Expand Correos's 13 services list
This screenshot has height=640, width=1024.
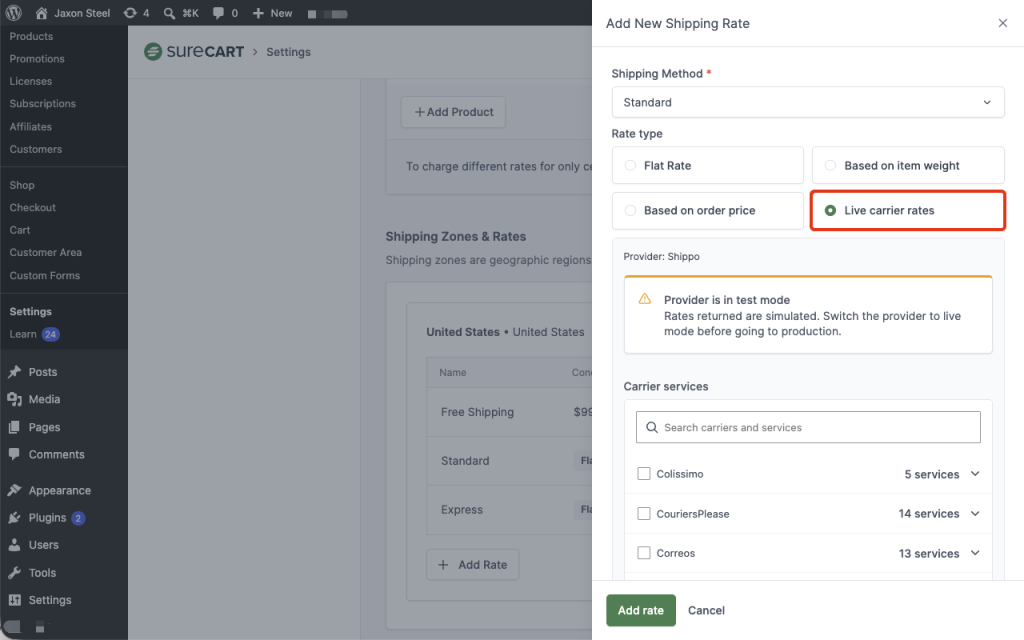pos(975,552)
